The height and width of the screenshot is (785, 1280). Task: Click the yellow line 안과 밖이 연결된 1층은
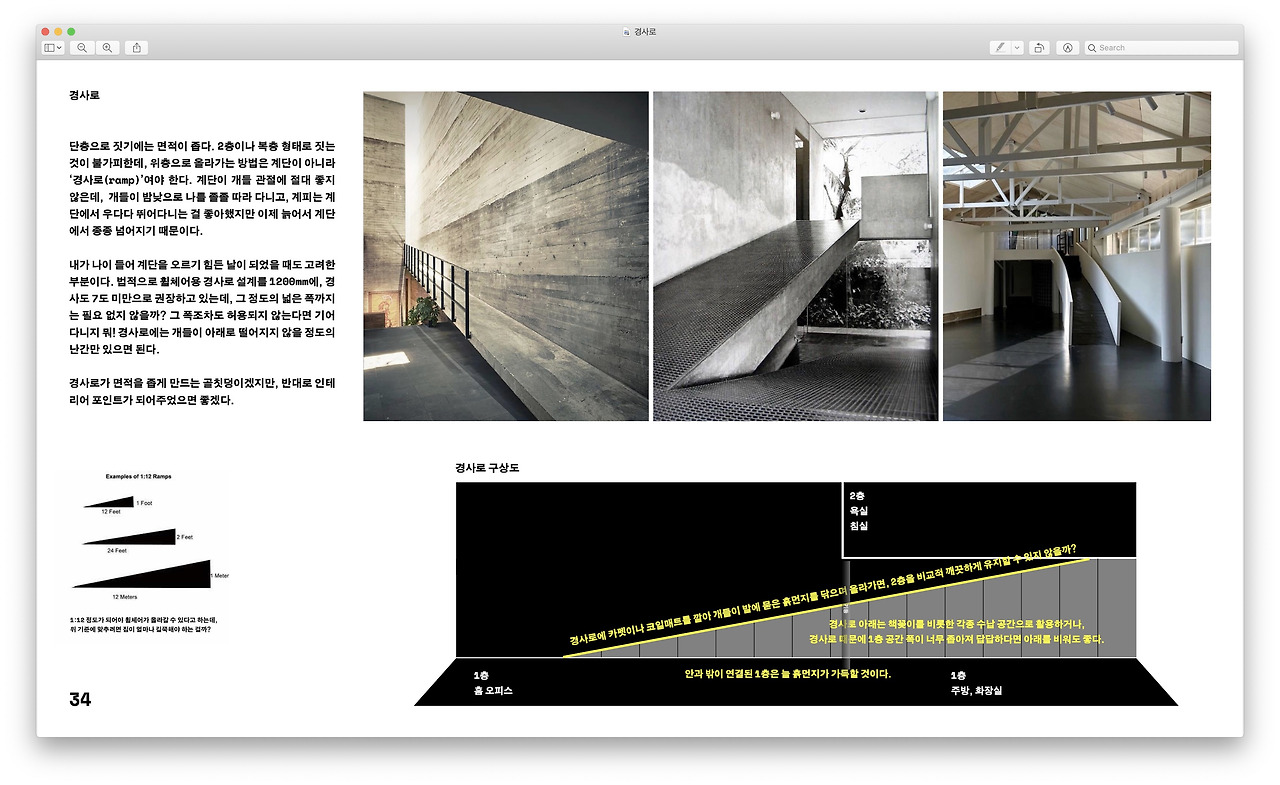(787, 674)
